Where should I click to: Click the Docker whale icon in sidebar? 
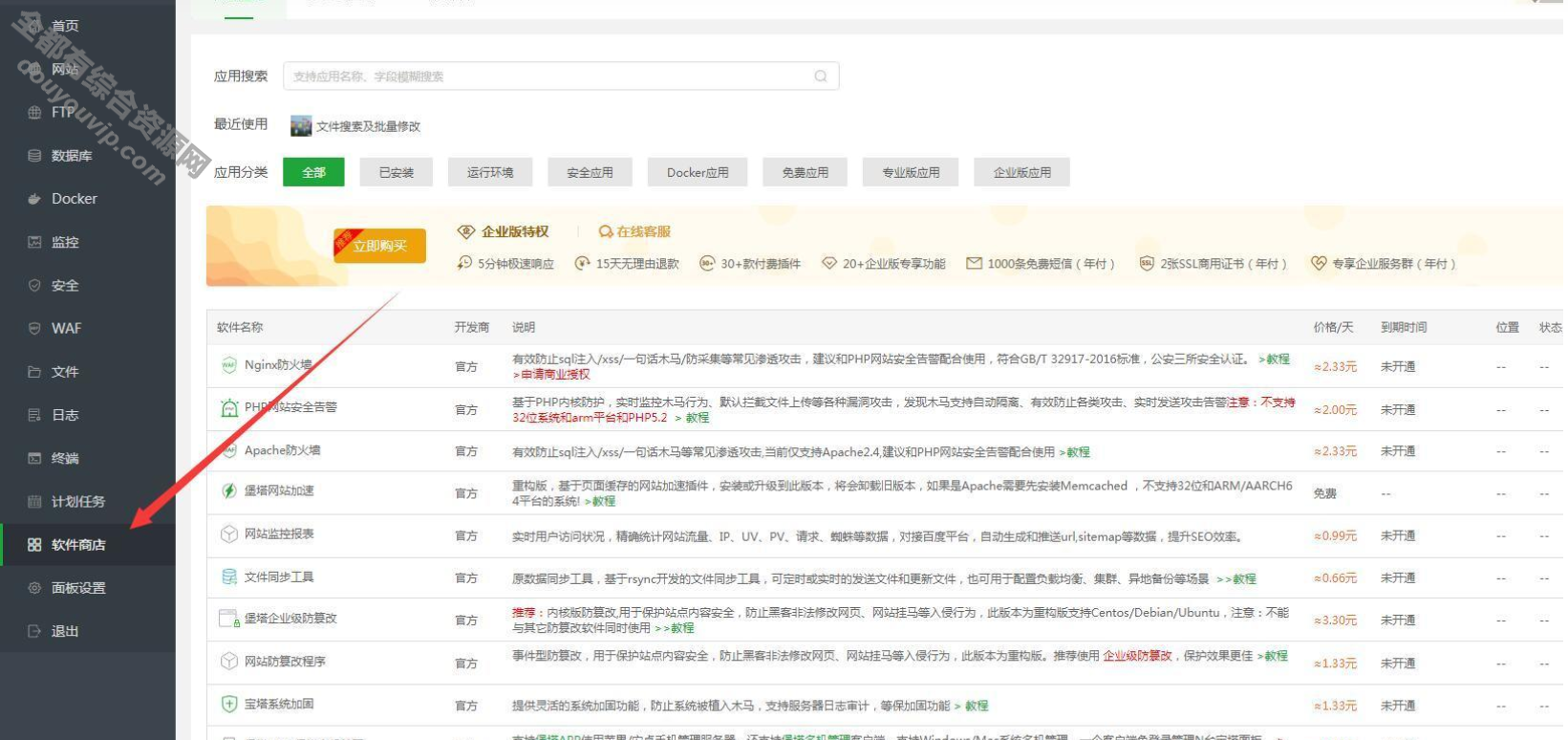point(34,199)
